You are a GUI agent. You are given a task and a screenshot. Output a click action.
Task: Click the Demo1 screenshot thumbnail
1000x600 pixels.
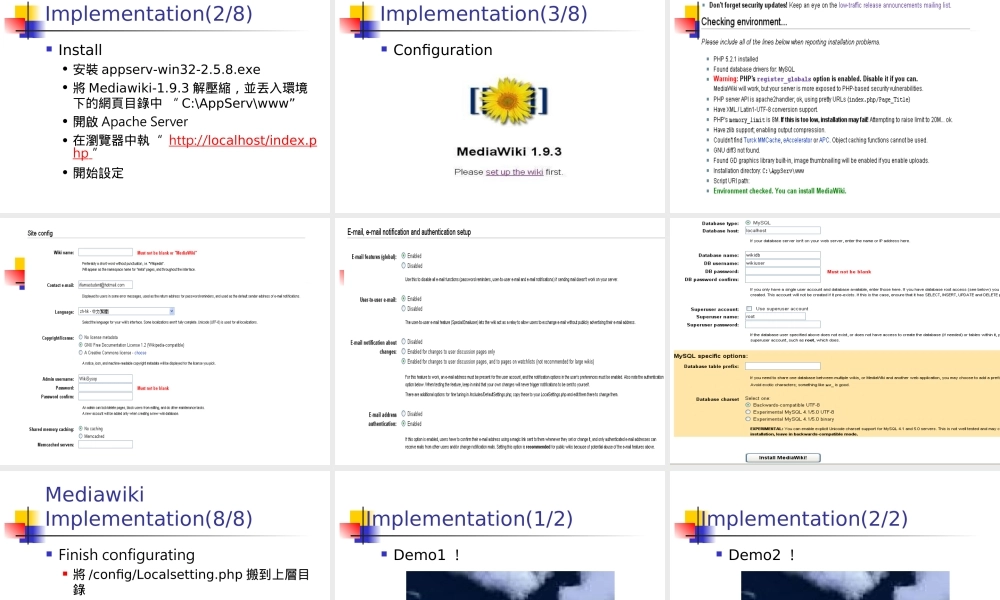510,585
